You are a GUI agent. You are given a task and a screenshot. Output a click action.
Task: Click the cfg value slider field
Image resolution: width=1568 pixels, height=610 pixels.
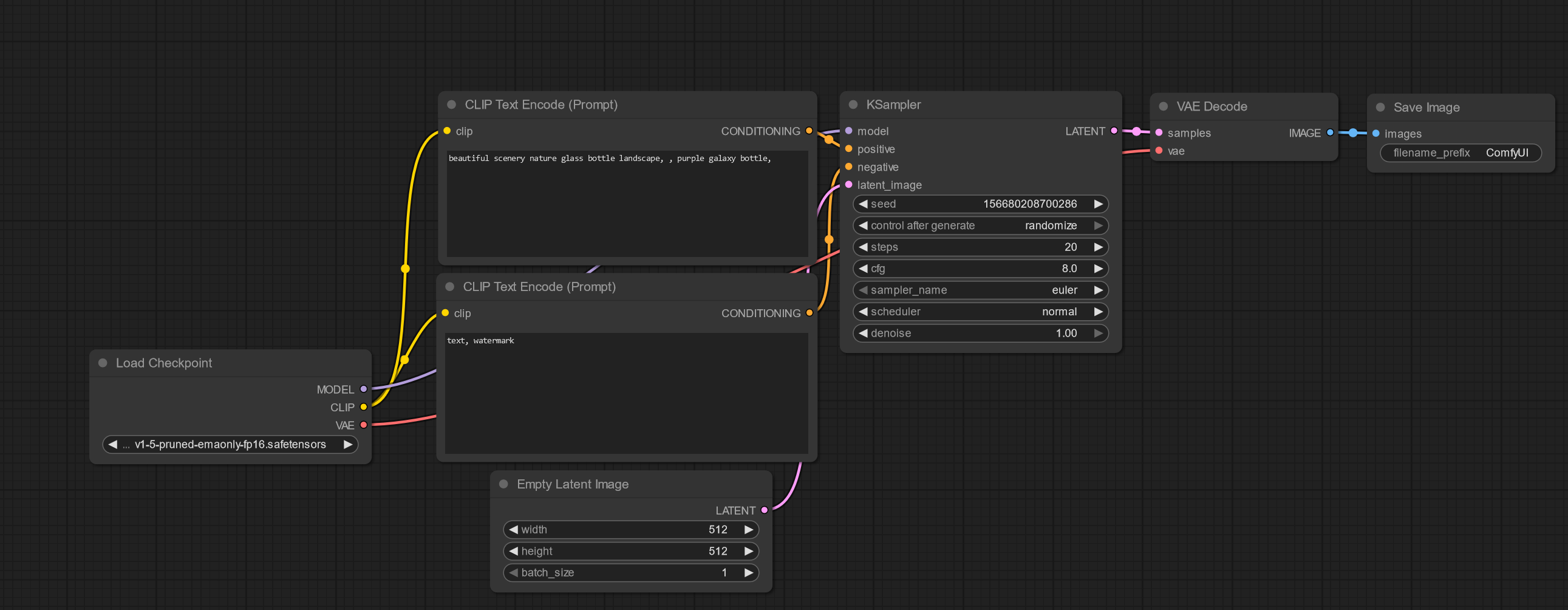coord(980,269)
